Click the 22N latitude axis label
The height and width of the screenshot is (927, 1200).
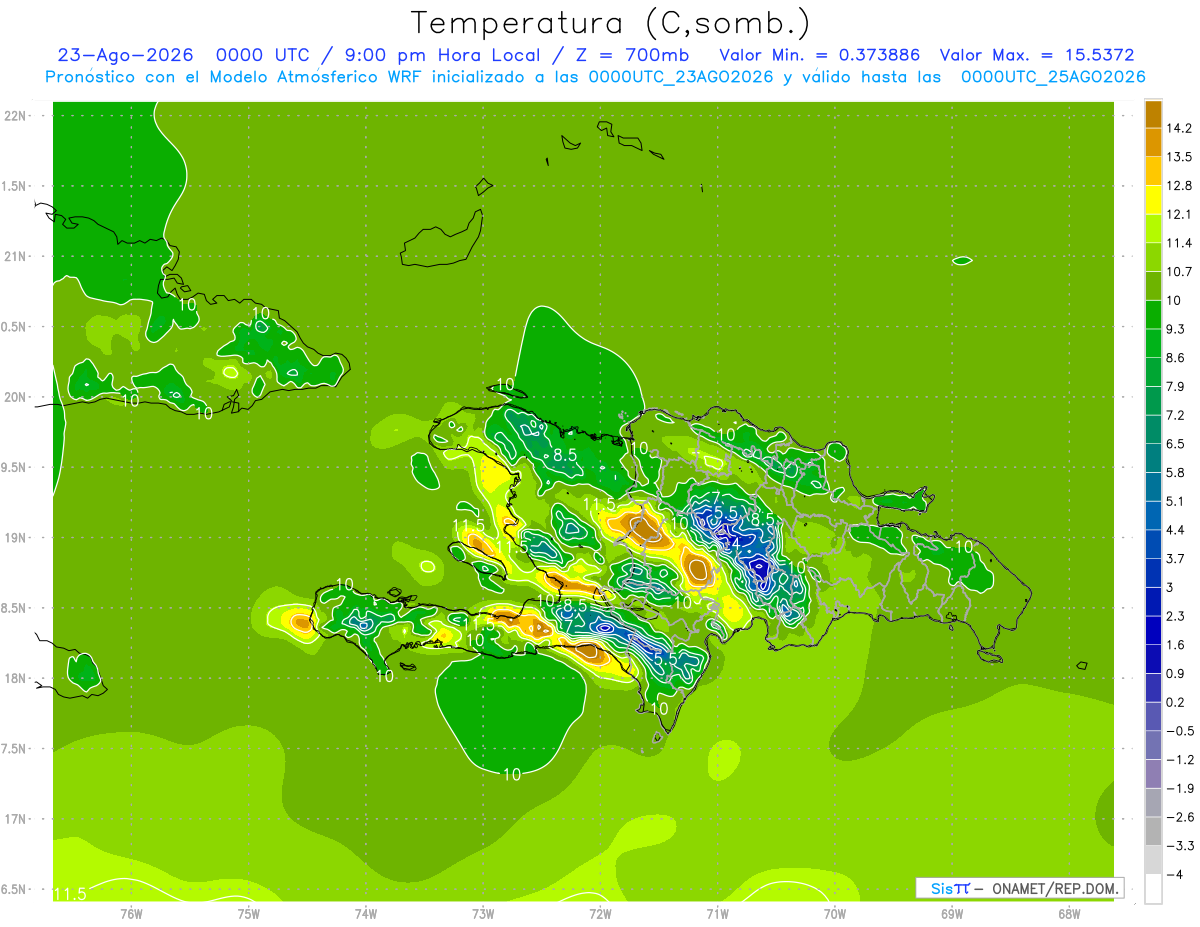tap(14, 116)
